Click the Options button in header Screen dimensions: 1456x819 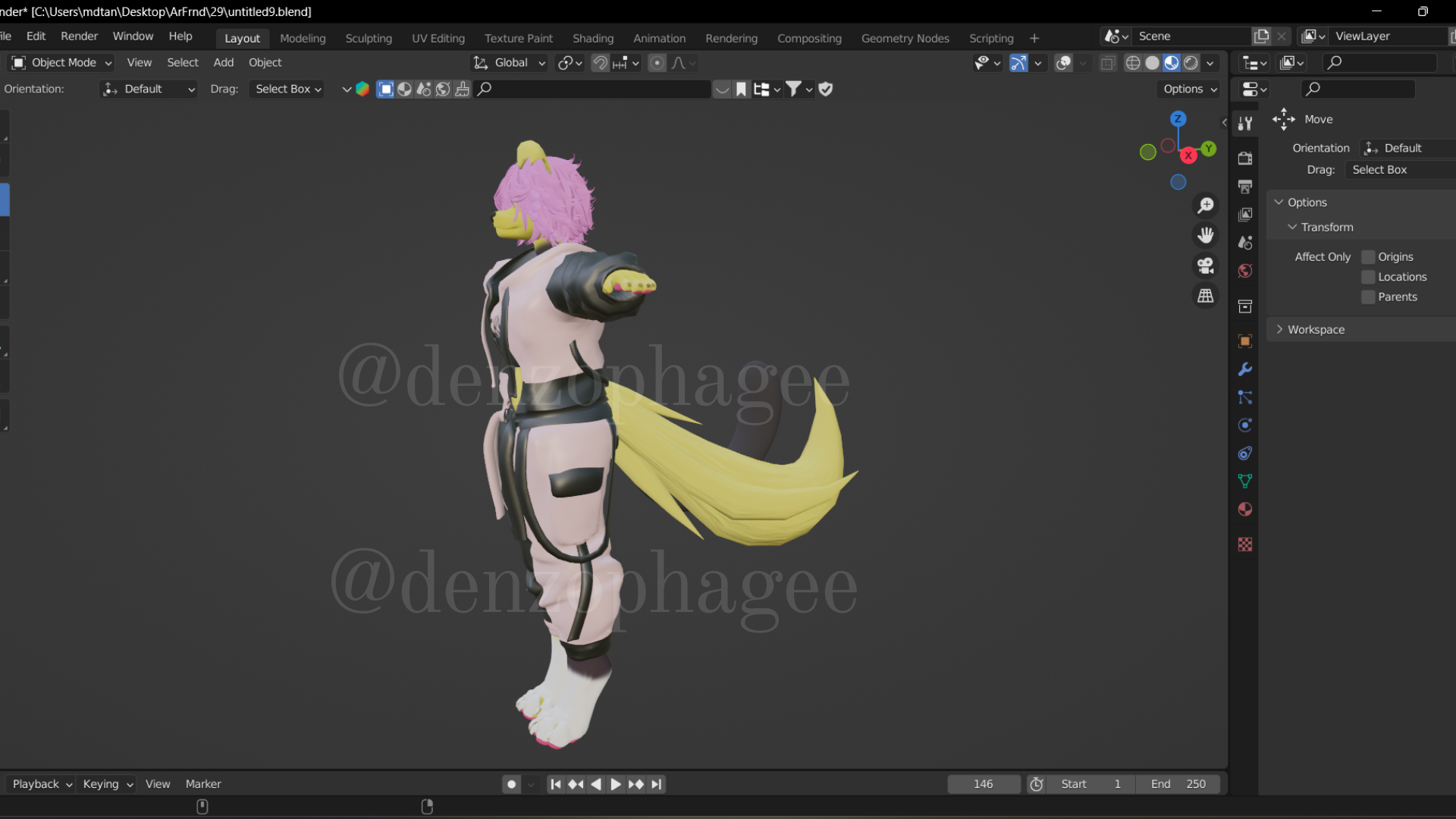tap(1189, 89)
